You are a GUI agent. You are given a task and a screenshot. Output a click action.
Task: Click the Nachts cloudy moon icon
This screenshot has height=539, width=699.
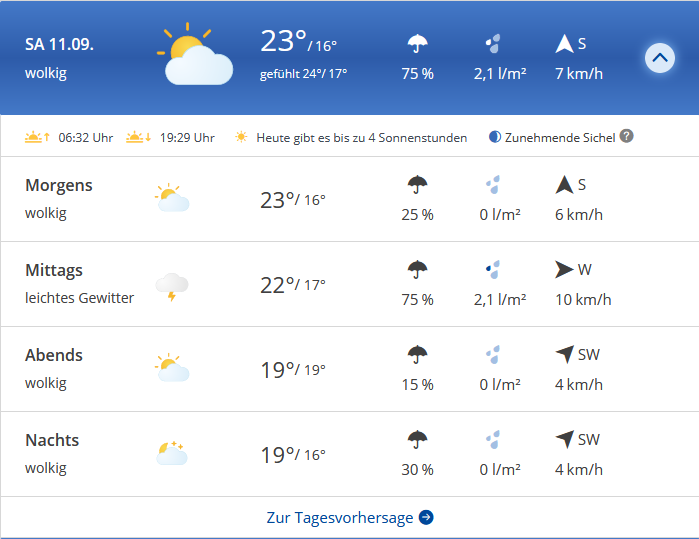pos(171,454)
